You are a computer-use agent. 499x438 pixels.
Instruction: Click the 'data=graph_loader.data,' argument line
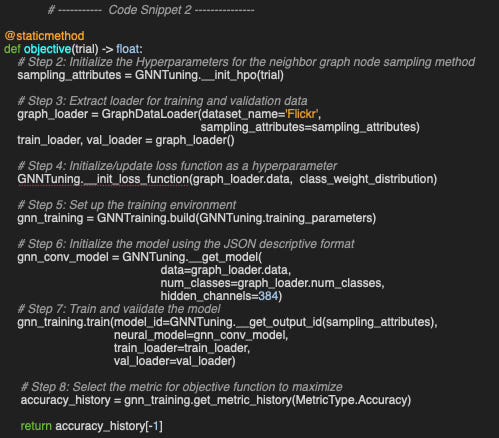(226, 270)
